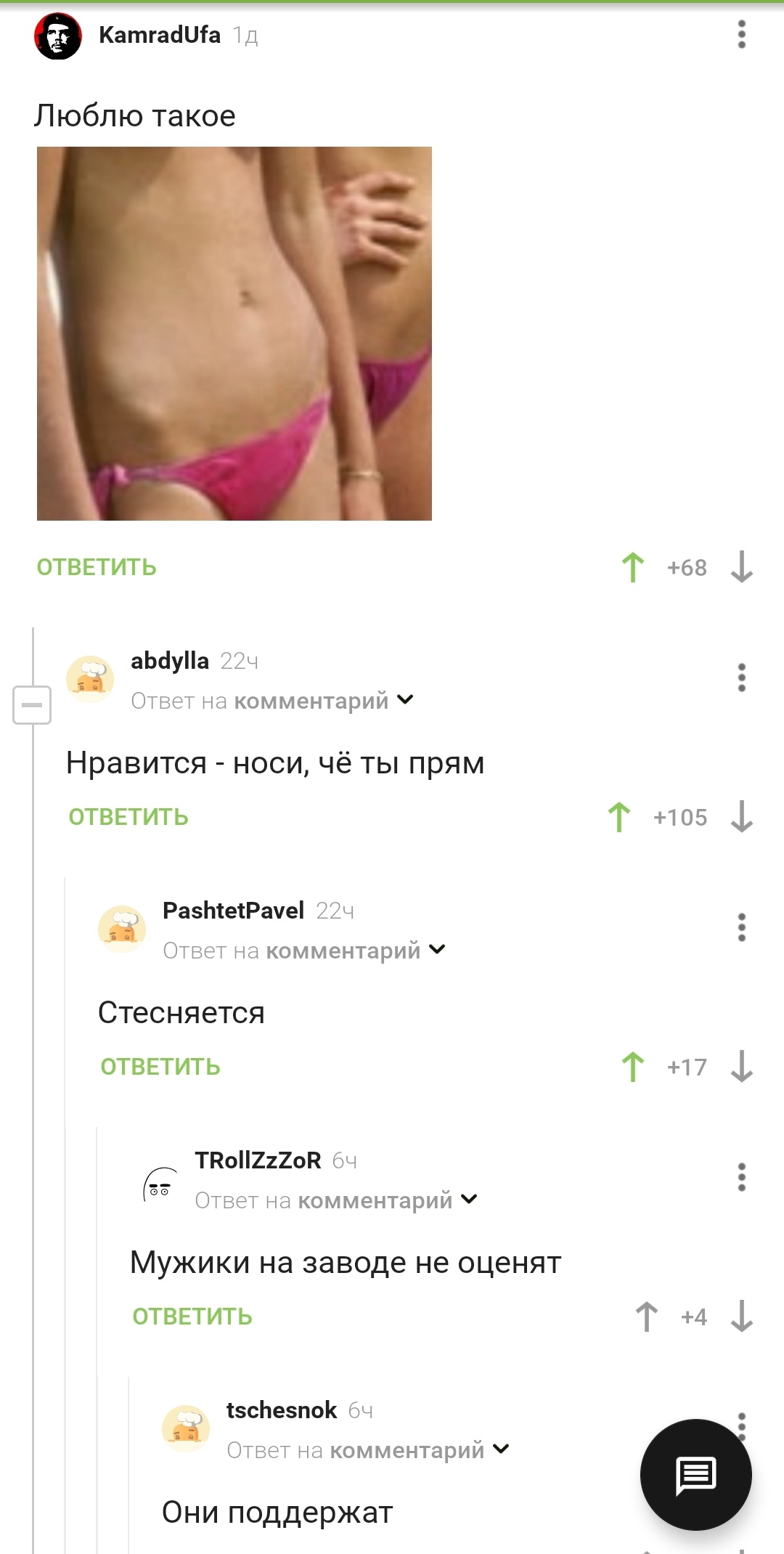The width and height of the screenshot is (784, 1554).
Task: Reply to KamradUfa via the ОТВЕТИТЬ button
Action: point(97,567)
